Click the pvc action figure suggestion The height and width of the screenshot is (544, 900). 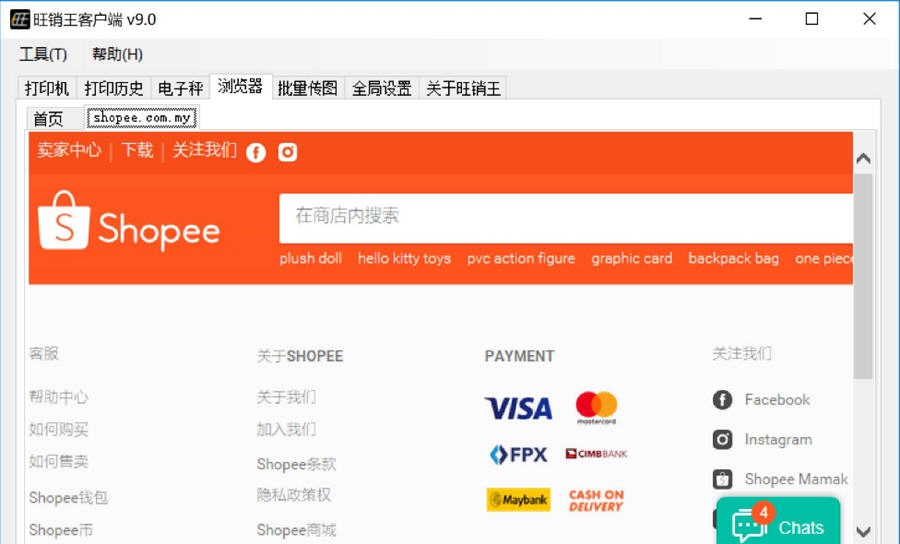[x=521, y=259]
